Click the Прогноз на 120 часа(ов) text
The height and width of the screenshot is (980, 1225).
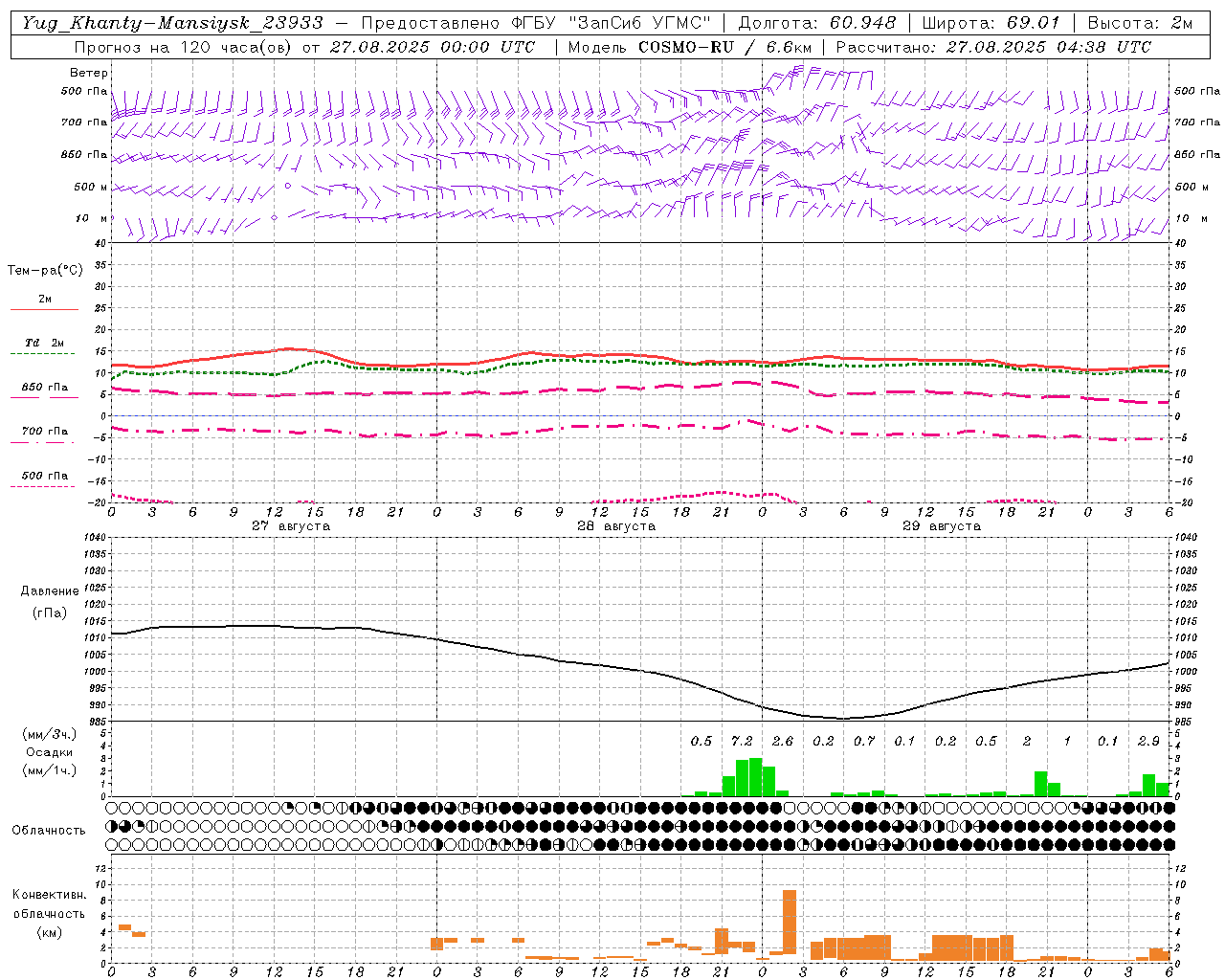(x=185, y=47)
